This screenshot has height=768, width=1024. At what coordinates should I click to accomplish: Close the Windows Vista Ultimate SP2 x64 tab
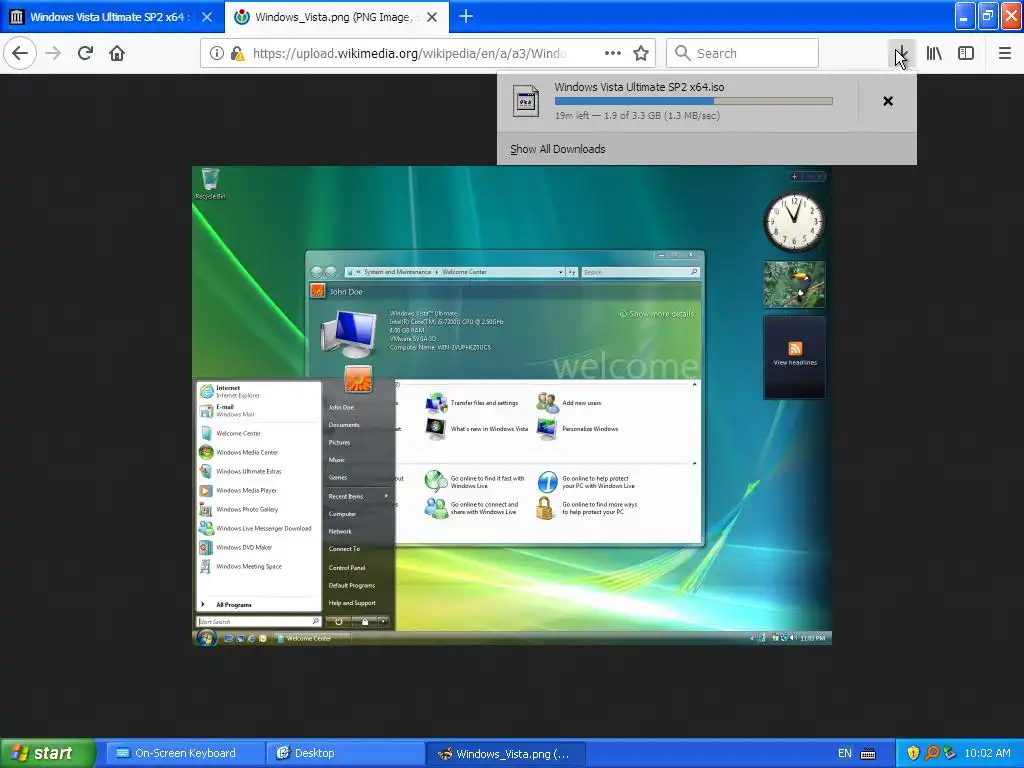click(206, 17)
